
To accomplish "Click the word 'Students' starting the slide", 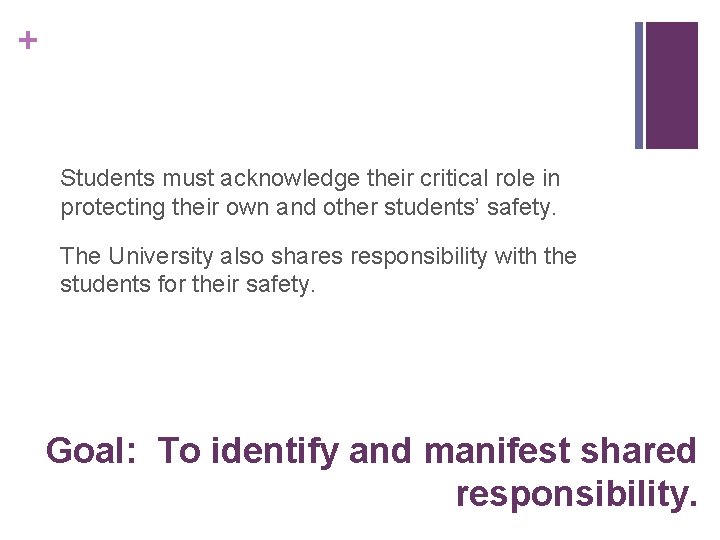I will pos(107,178).
